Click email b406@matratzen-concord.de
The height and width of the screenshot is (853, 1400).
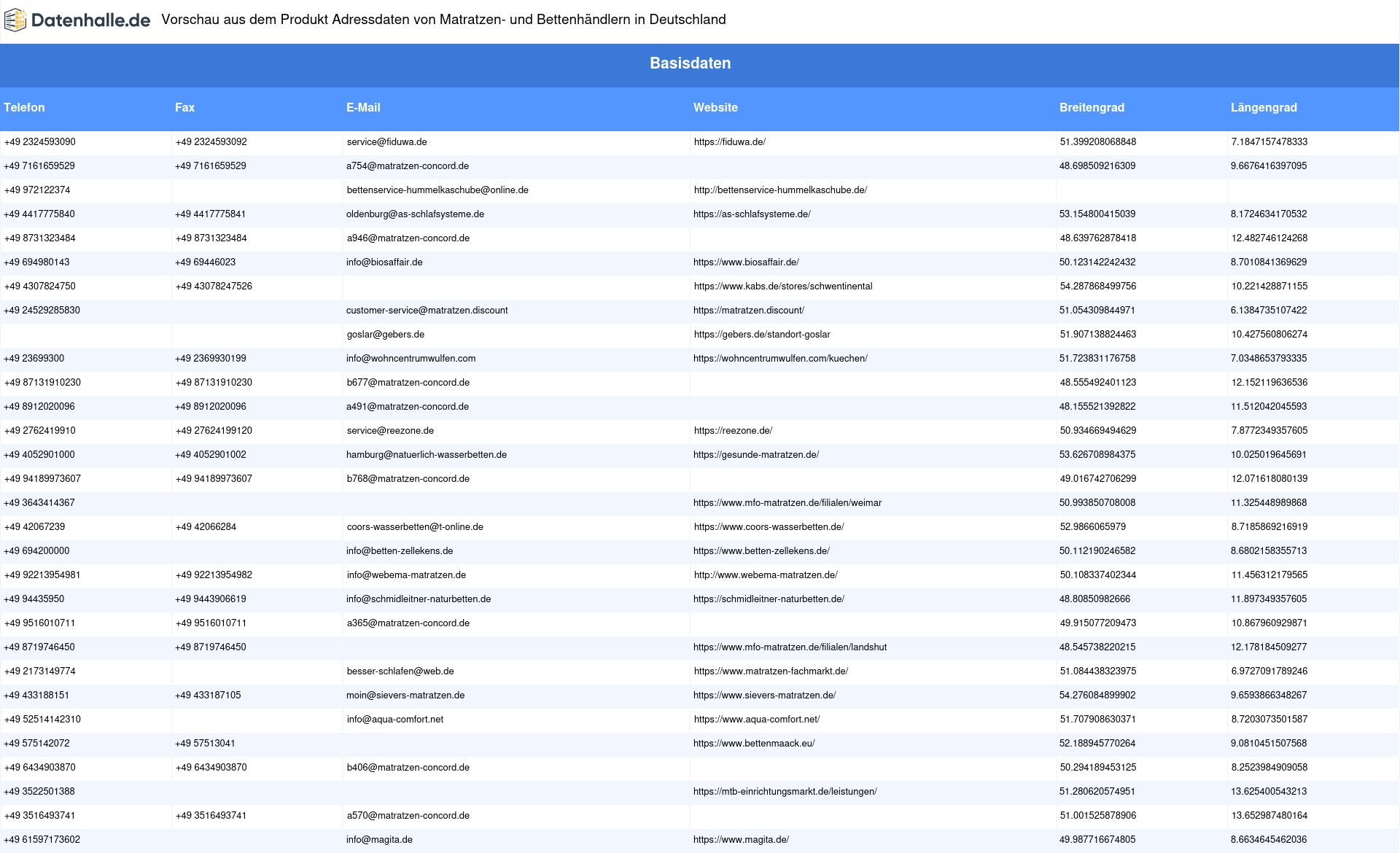[408, 768]
